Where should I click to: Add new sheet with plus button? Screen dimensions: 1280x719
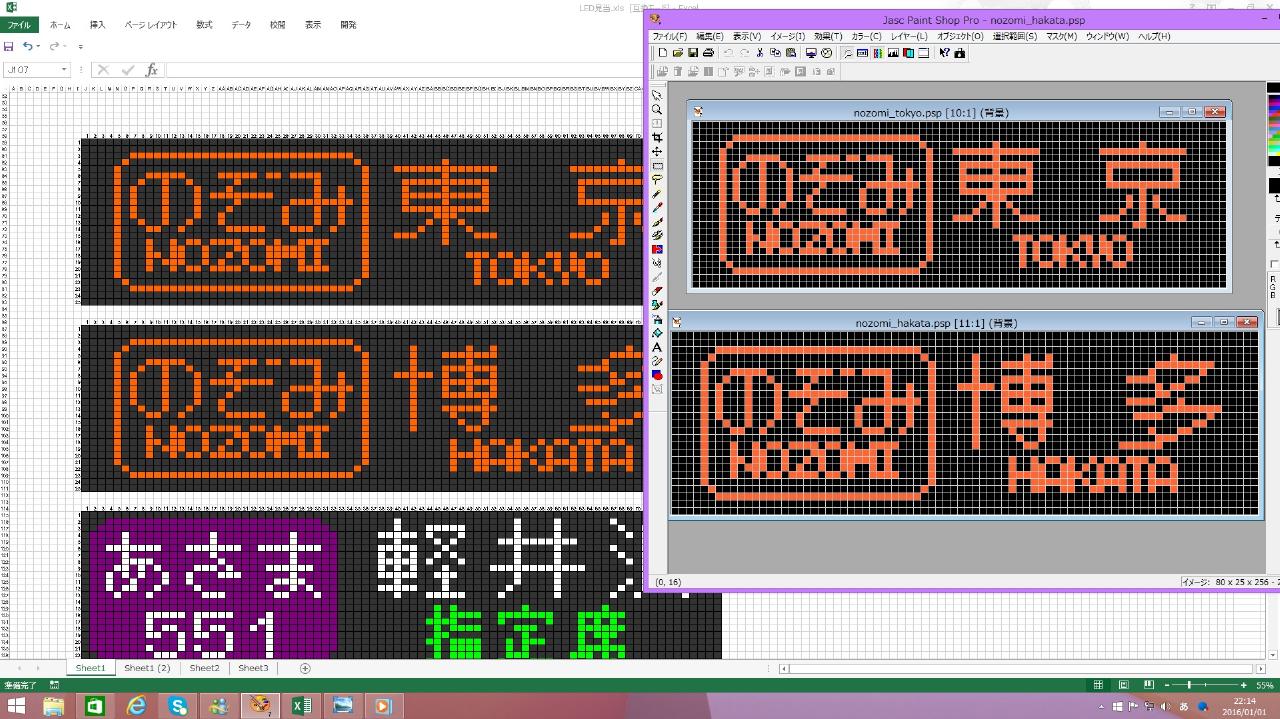click(x=305, y=668)
